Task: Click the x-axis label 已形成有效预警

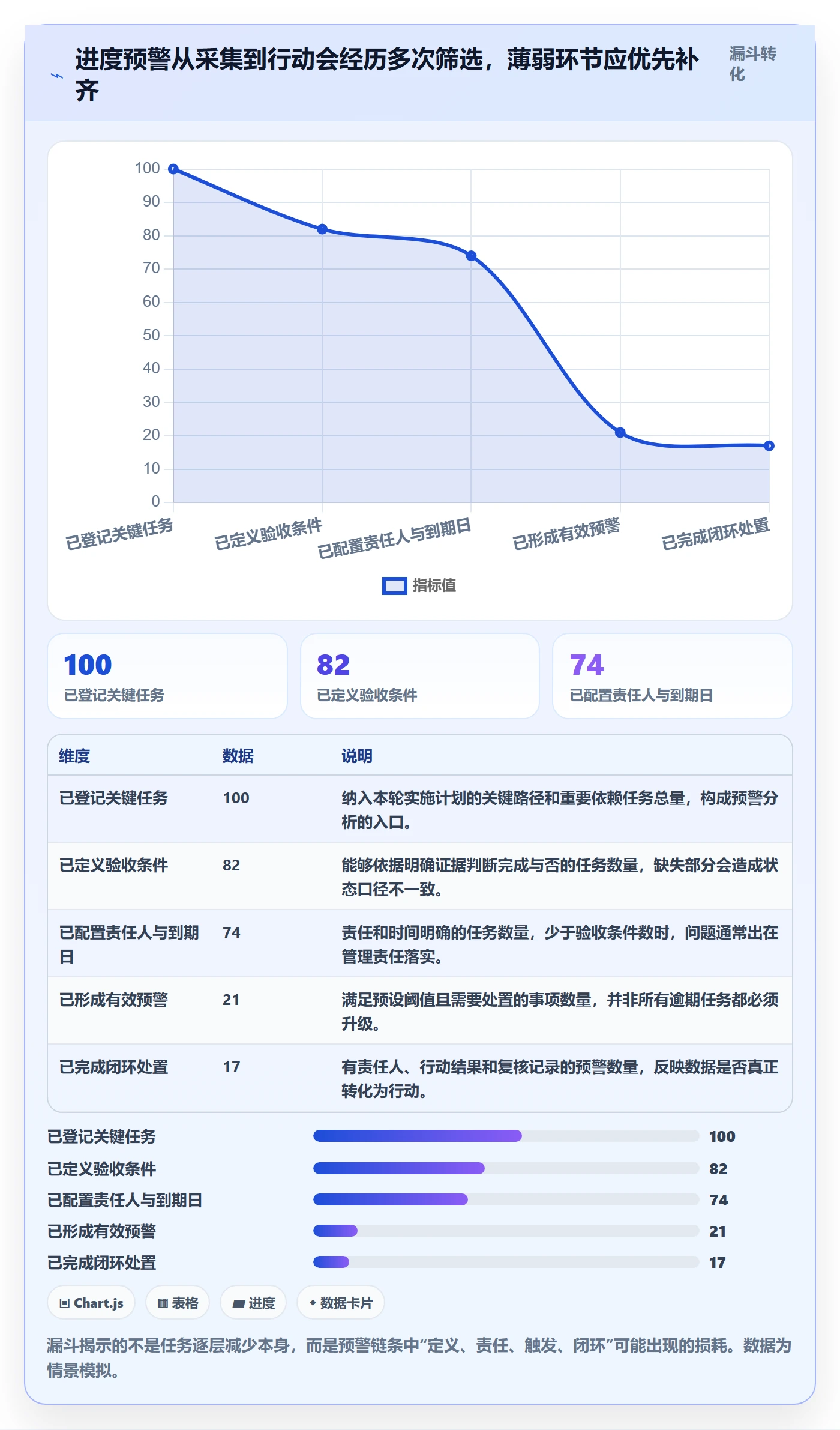Action: click(566, 534)
